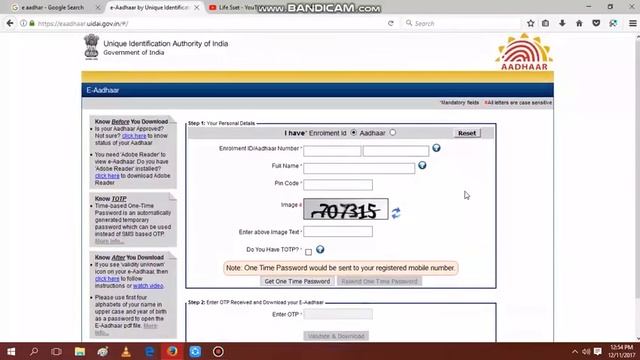
Task: Open the Firefox hamburger menu
Action: (632, 23)
